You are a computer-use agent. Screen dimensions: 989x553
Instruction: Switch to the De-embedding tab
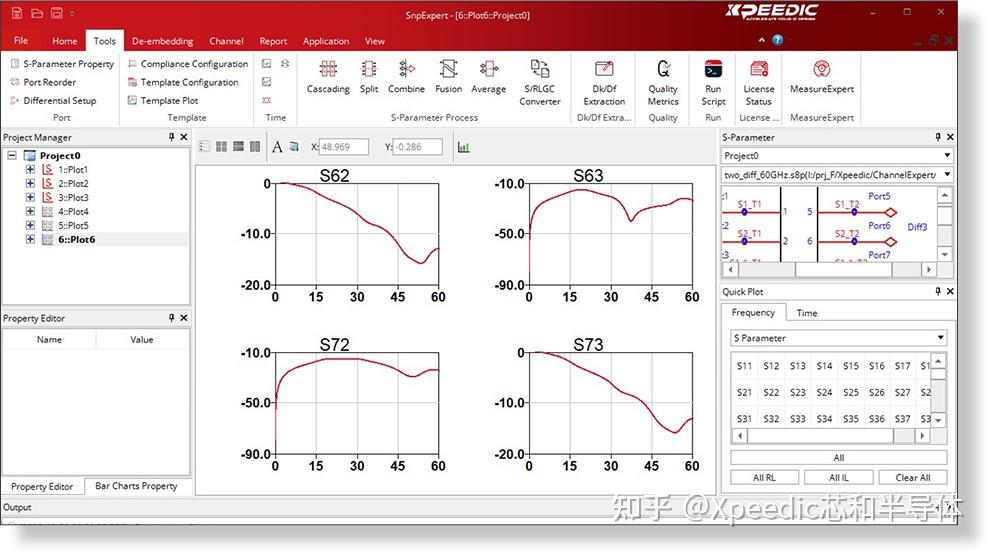(162, 41)
